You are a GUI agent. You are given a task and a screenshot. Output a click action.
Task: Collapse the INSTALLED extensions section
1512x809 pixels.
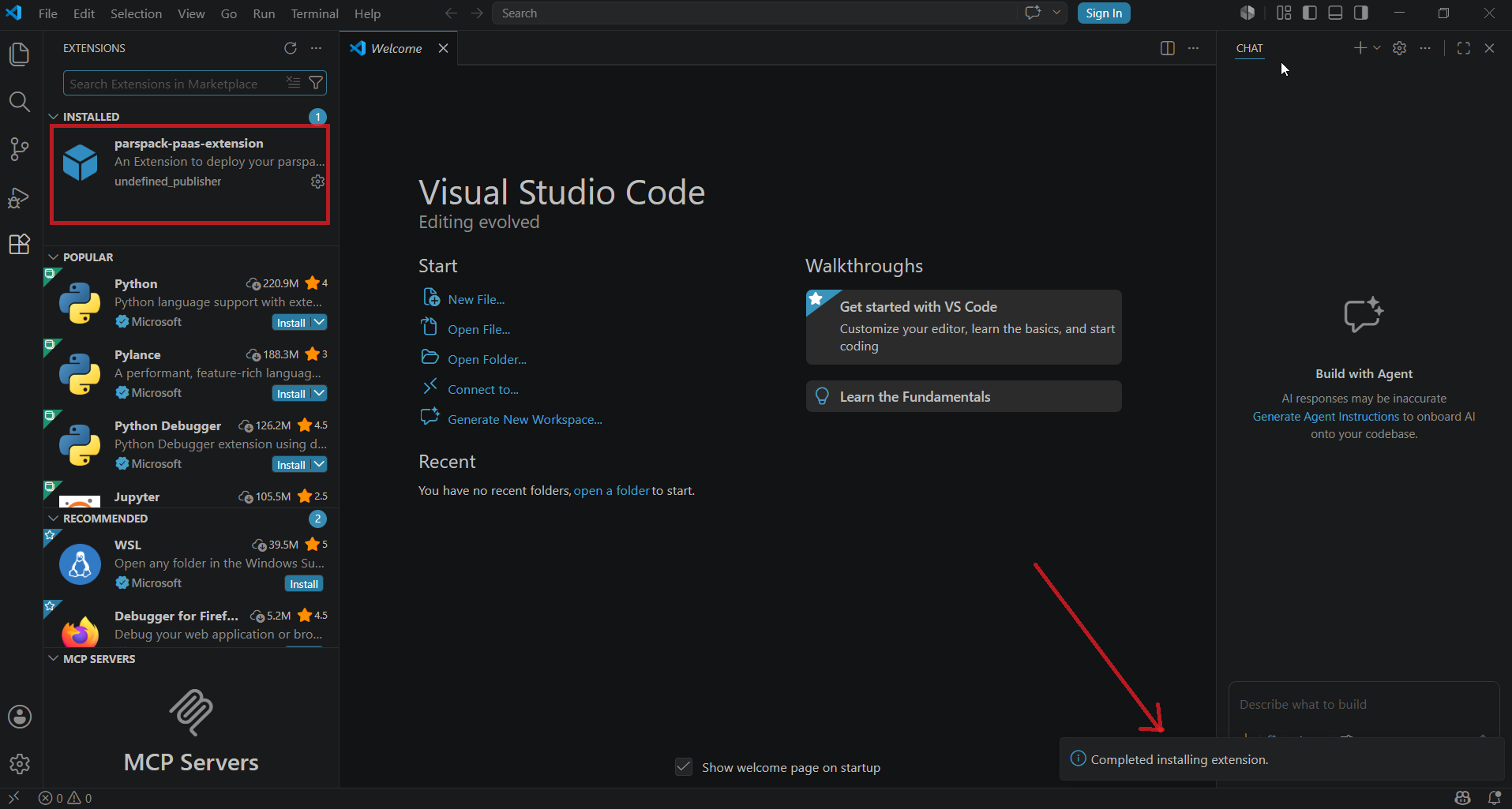point(54,117)
